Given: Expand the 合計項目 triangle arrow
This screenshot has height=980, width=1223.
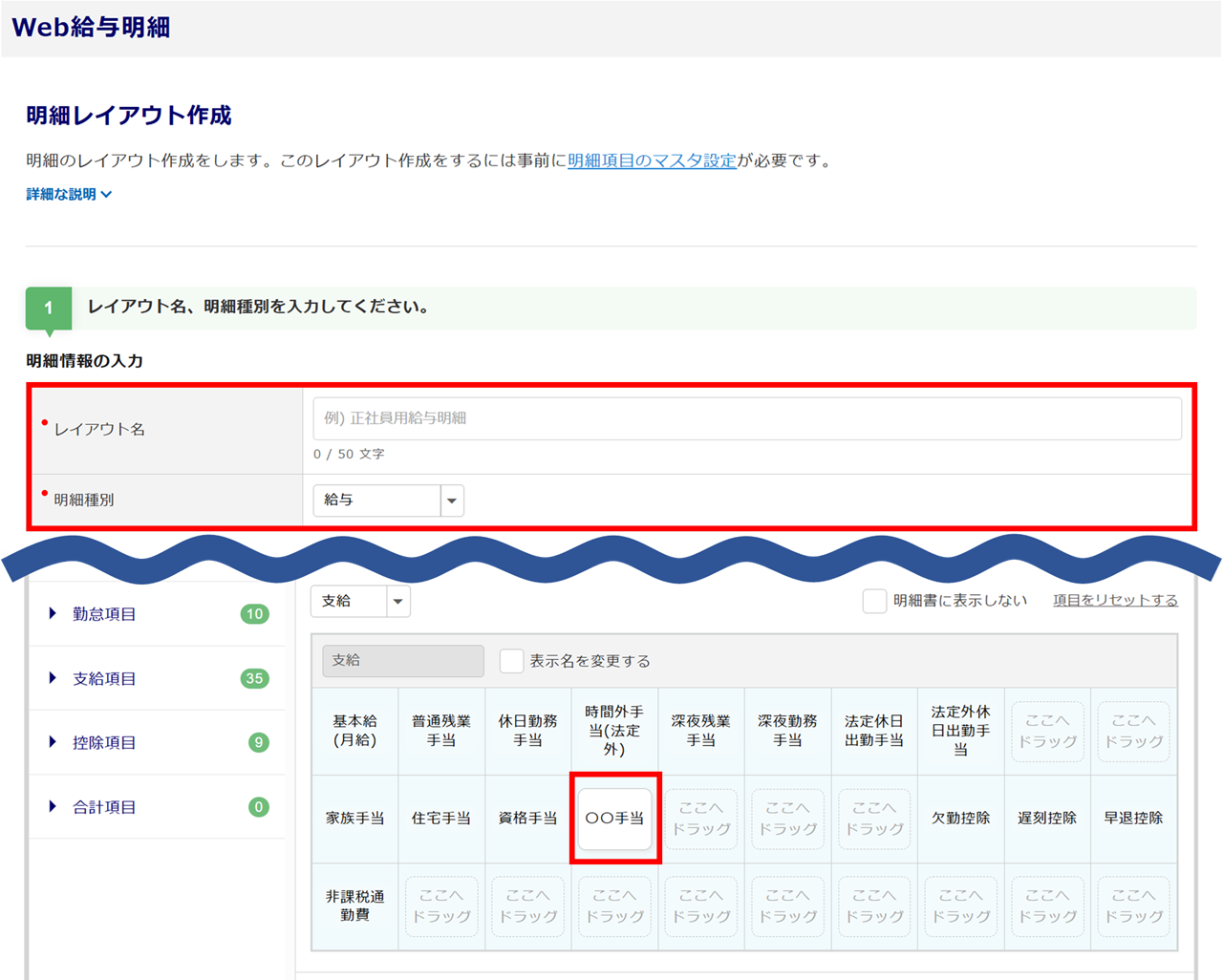Looking at the screenshot, I should tap(53, 807).
